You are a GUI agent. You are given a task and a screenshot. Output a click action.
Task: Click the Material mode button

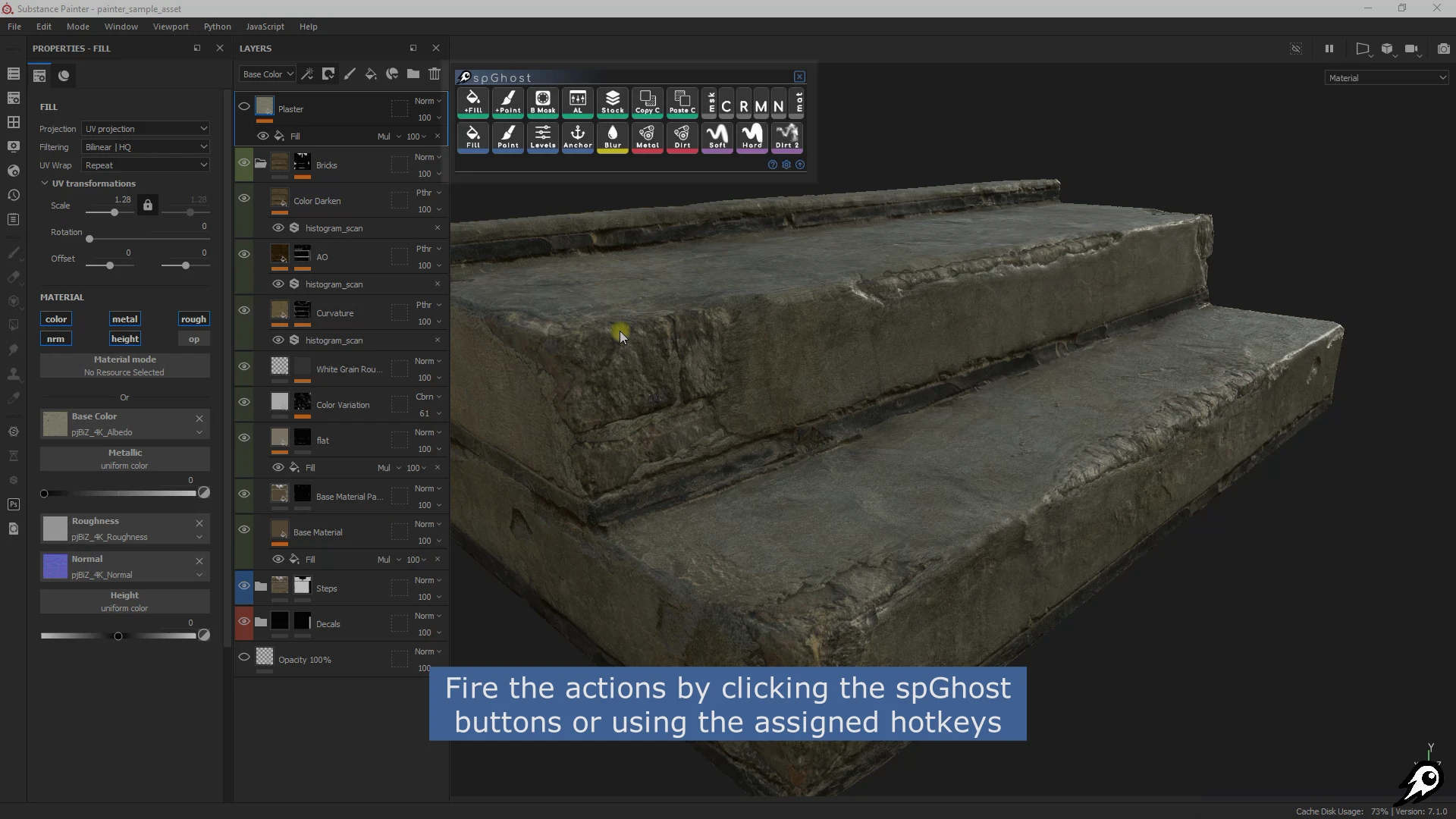124,366
